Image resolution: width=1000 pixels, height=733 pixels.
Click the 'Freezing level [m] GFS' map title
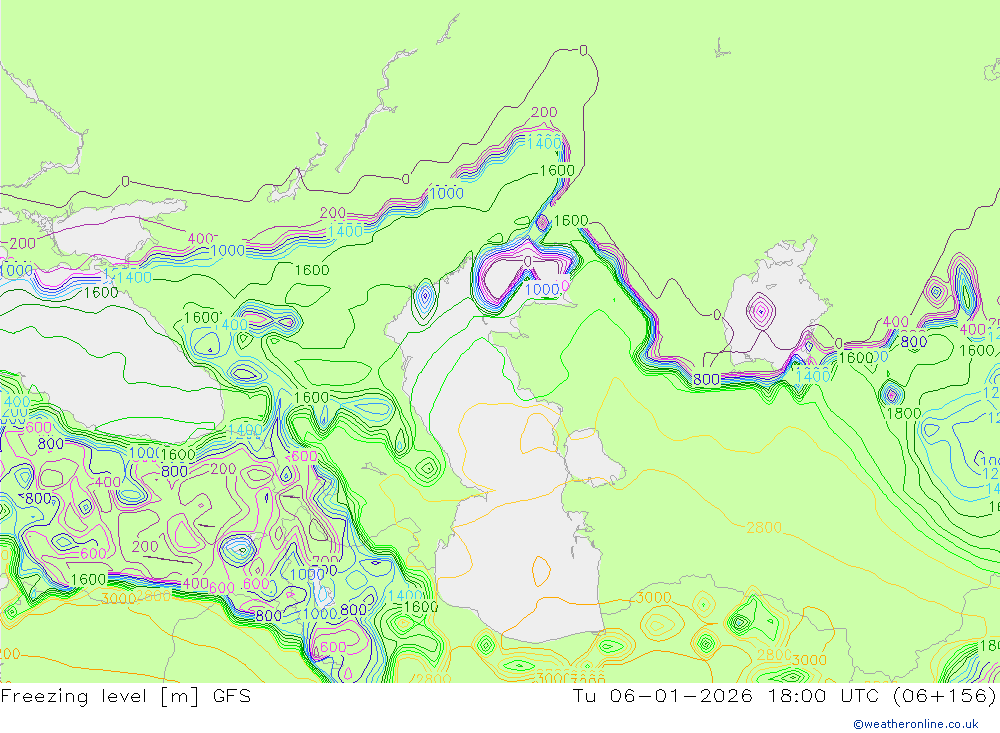[126, 696]
